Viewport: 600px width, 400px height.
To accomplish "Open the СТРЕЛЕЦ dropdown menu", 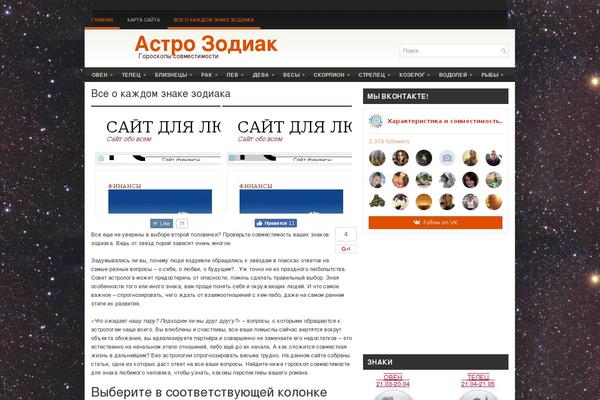I will pyautogui.click(x=374, y=75).
